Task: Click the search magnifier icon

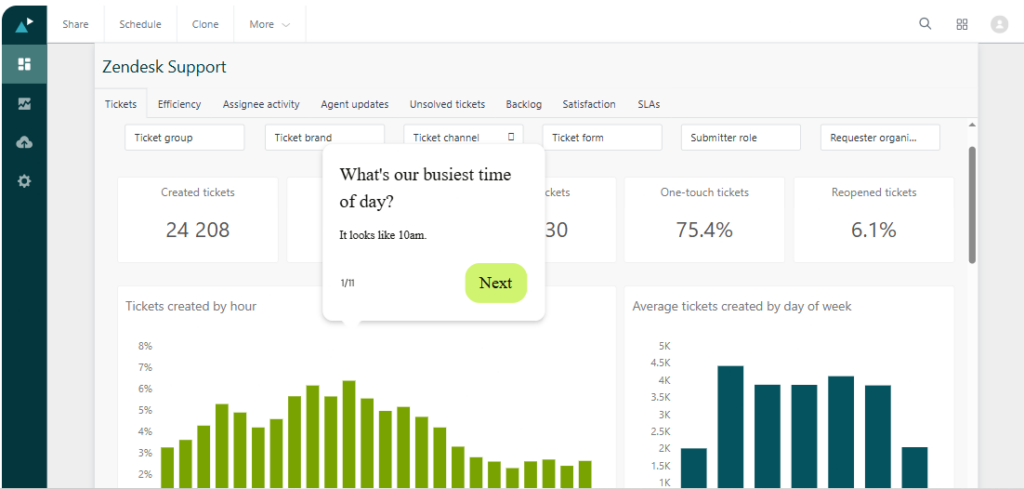Action: (925, 24)
